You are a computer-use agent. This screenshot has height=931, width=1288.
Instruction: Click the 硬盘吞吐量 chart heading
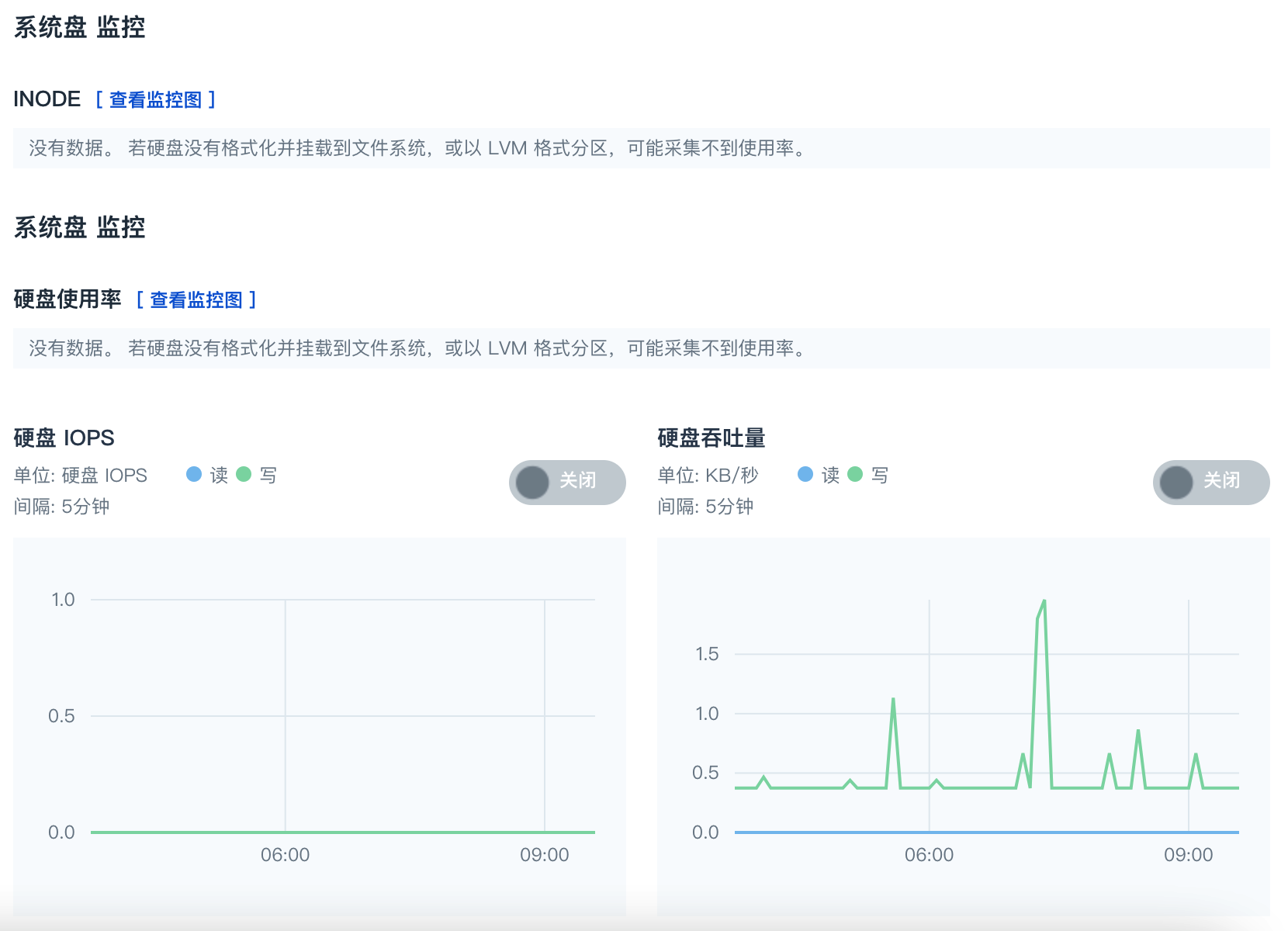point(712,438)
